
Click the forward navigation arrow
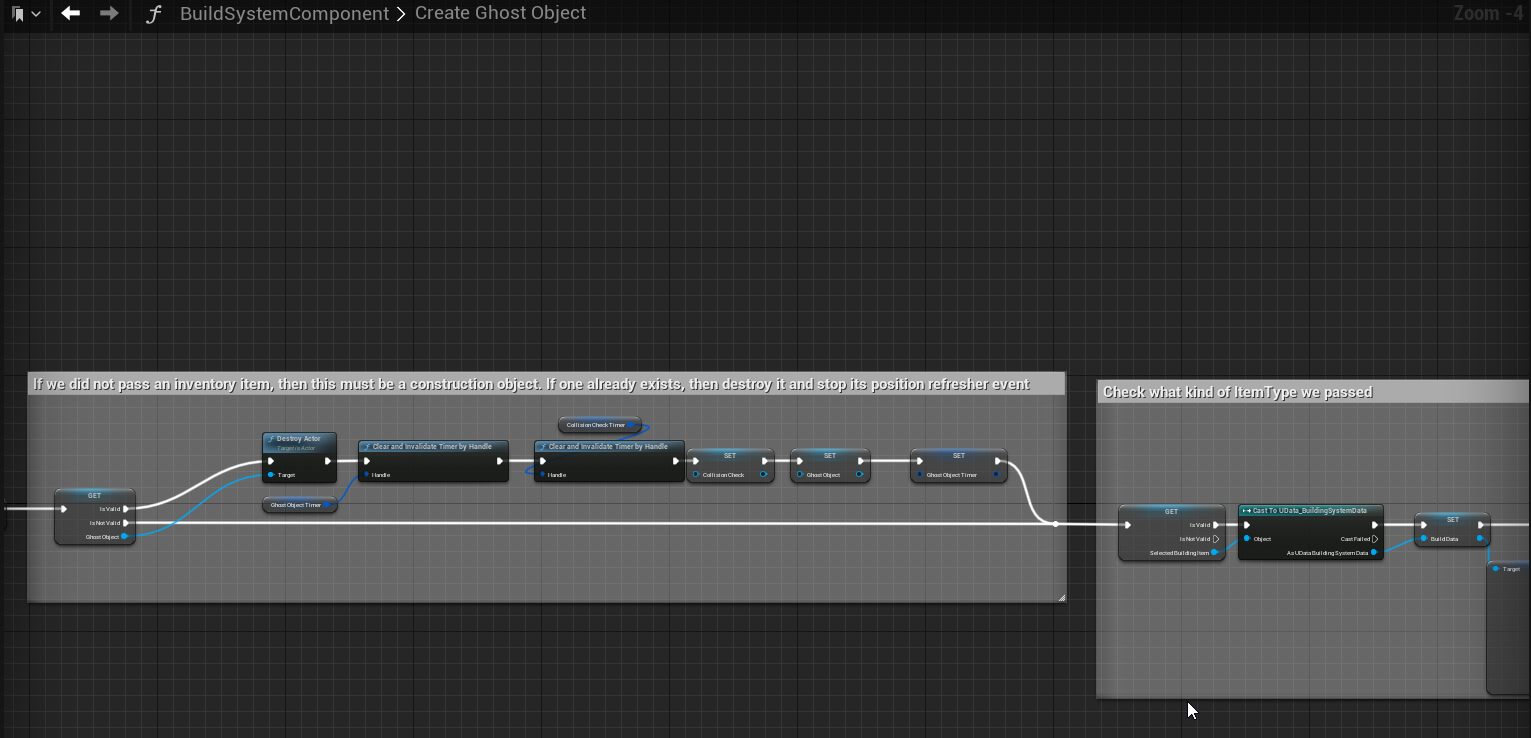point(109,14)
